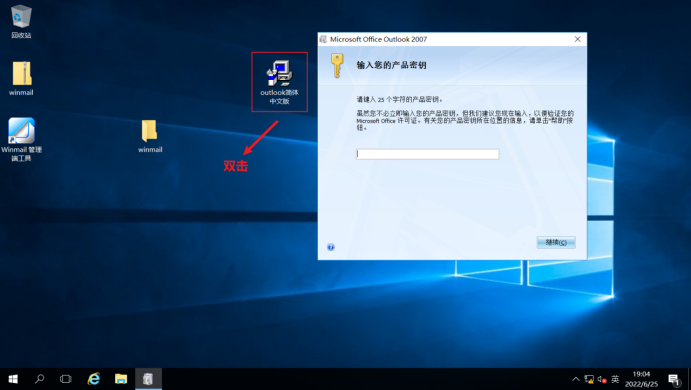Image resolution: width=691 pixels, height=390 pixels.
Task: Open the volume tray icon
Action: click(602, 379)
